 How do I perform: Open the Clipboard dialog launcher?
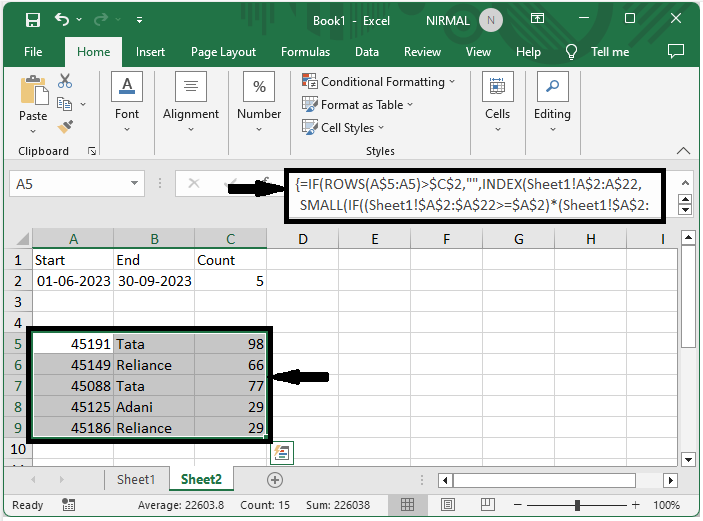click(x=92, y=152)
